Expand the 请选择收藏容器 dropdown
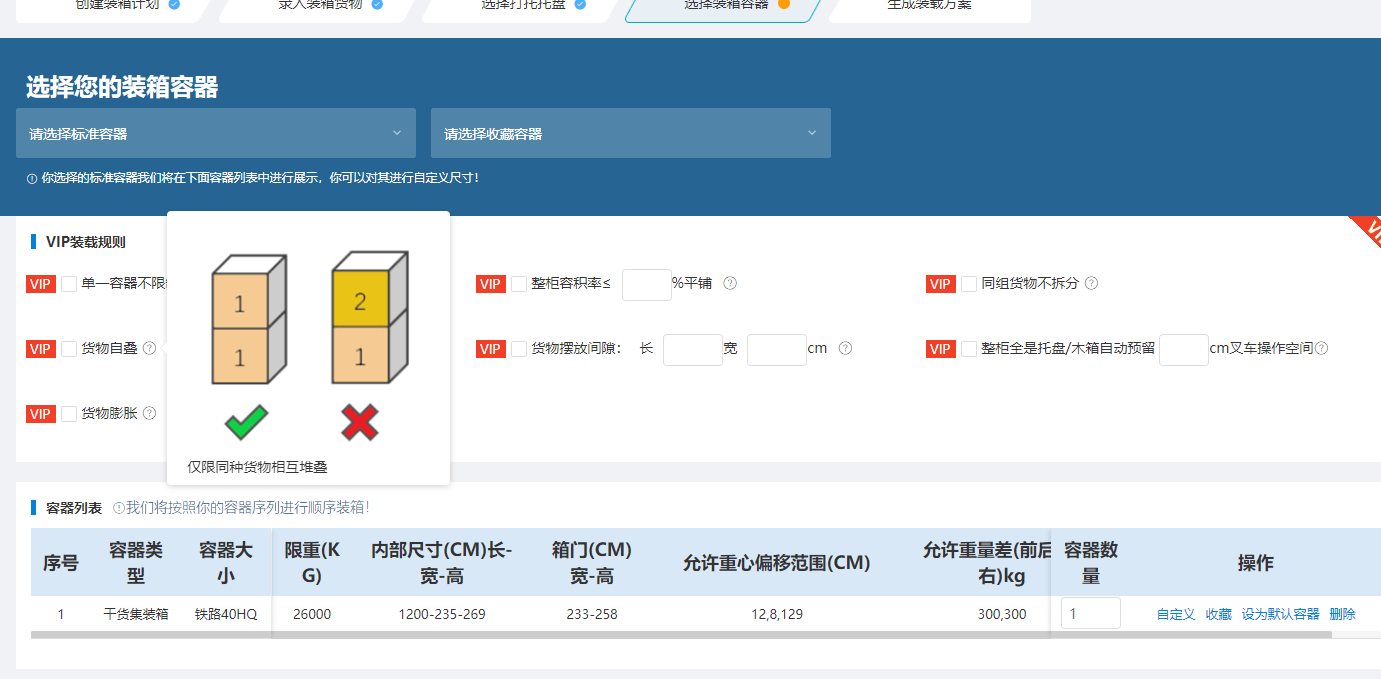This screenshot has width=1381, height=679. coord(630,133)
